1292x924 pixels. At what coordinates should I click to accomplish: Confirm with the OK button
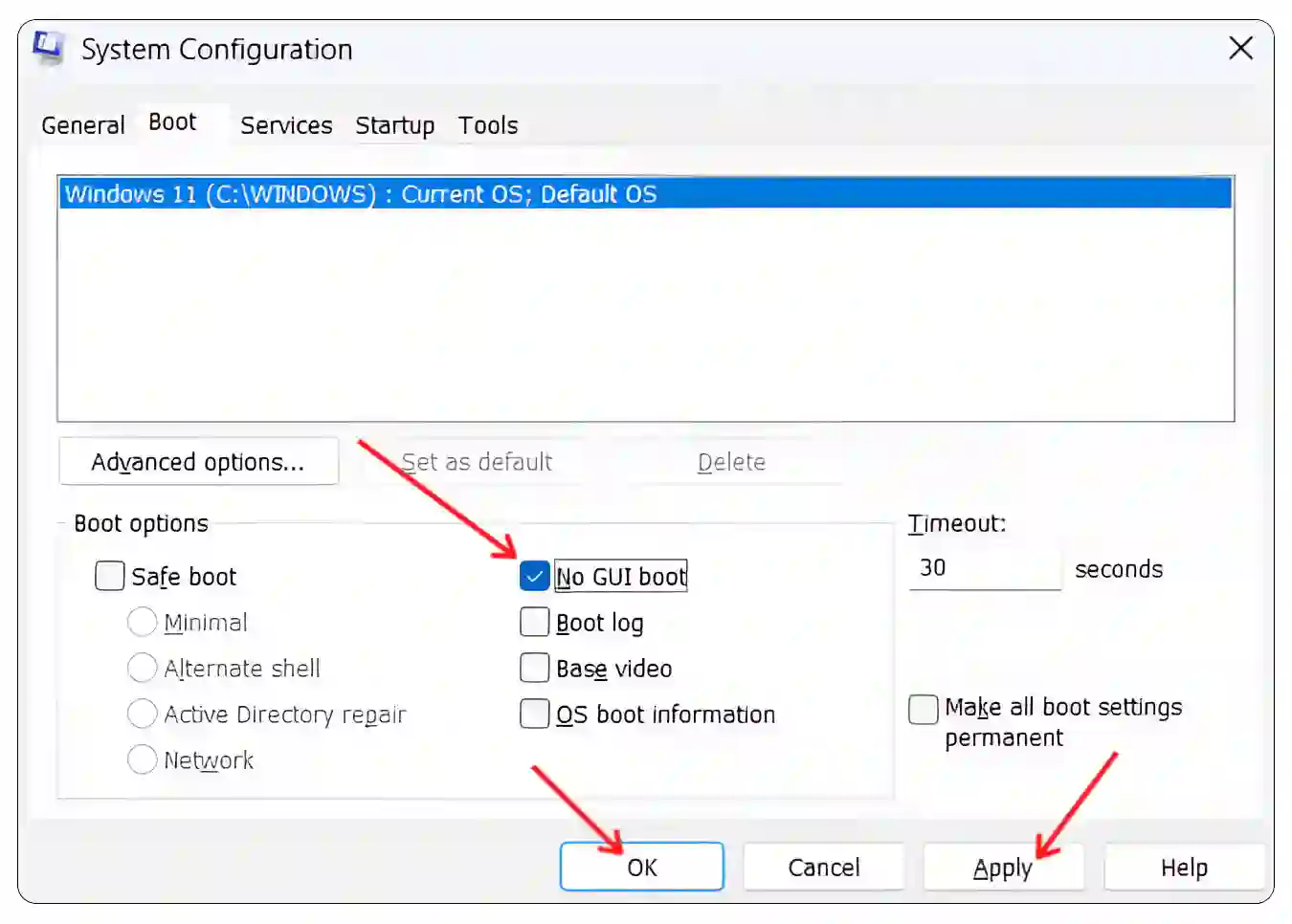click(641, 867)
